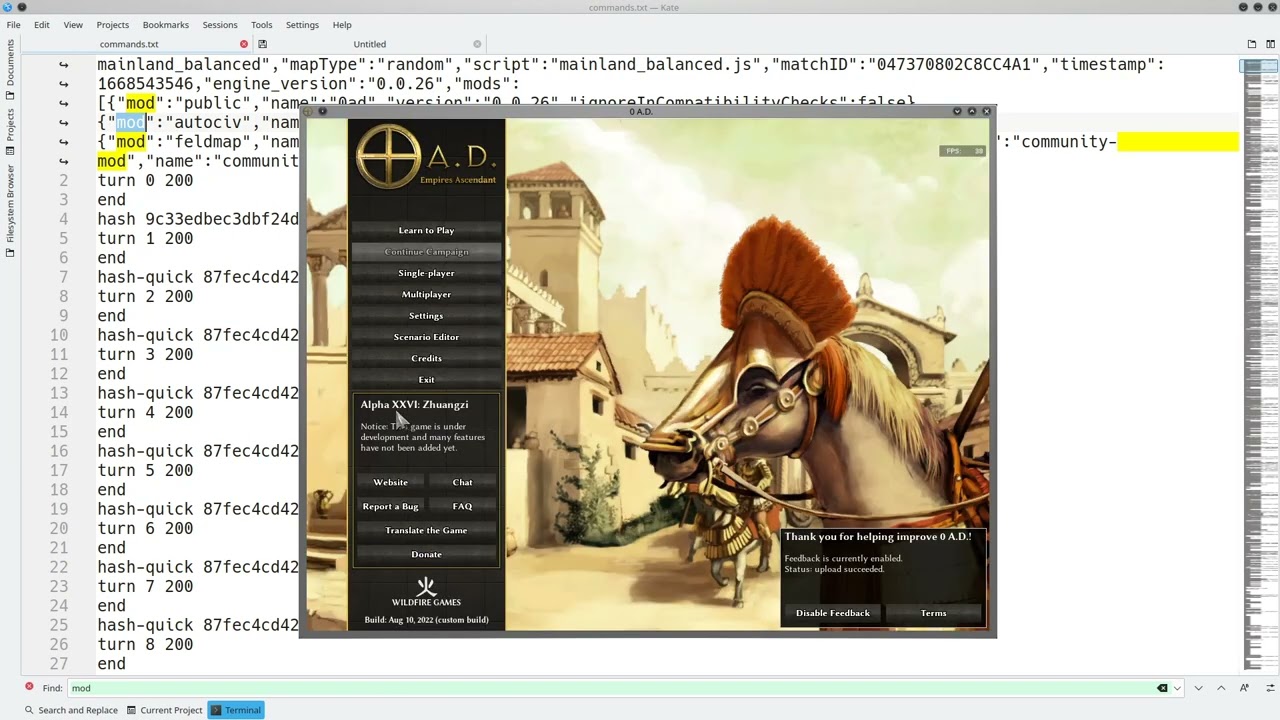
Task: Close the Find bar with red X
Action: coord(29,687)
